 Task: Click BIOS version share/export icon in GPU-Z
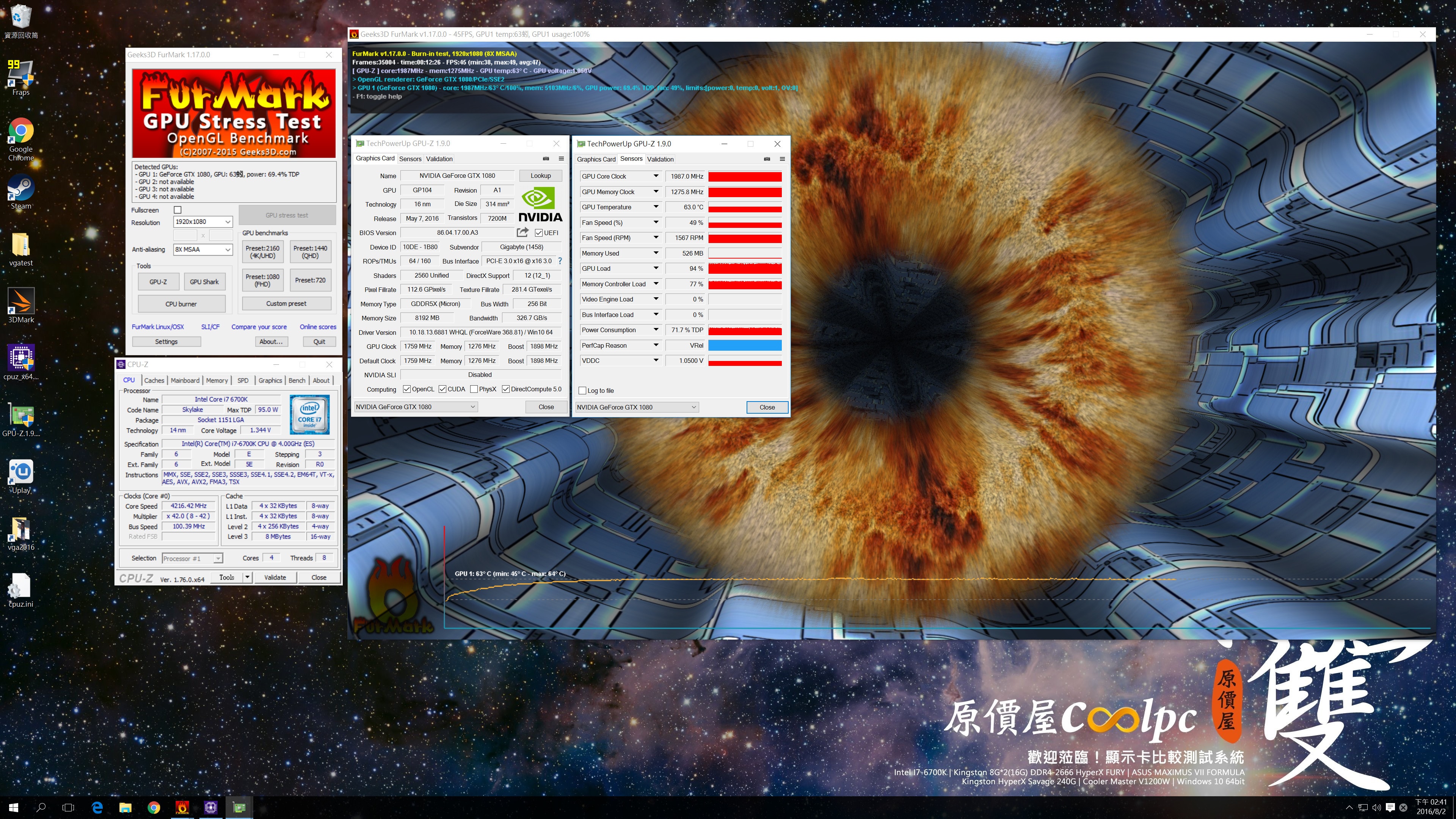pyautogui.click(x=522, y=232)
